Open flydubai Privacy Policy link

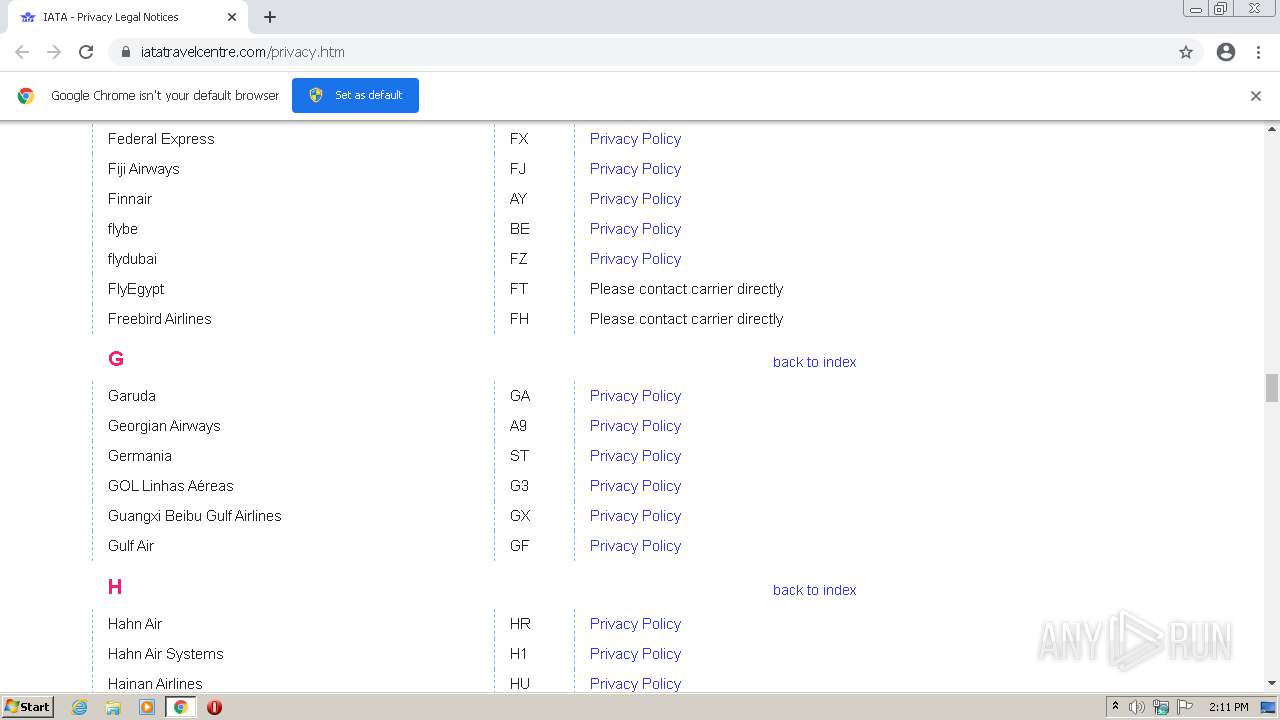point(635,259)
